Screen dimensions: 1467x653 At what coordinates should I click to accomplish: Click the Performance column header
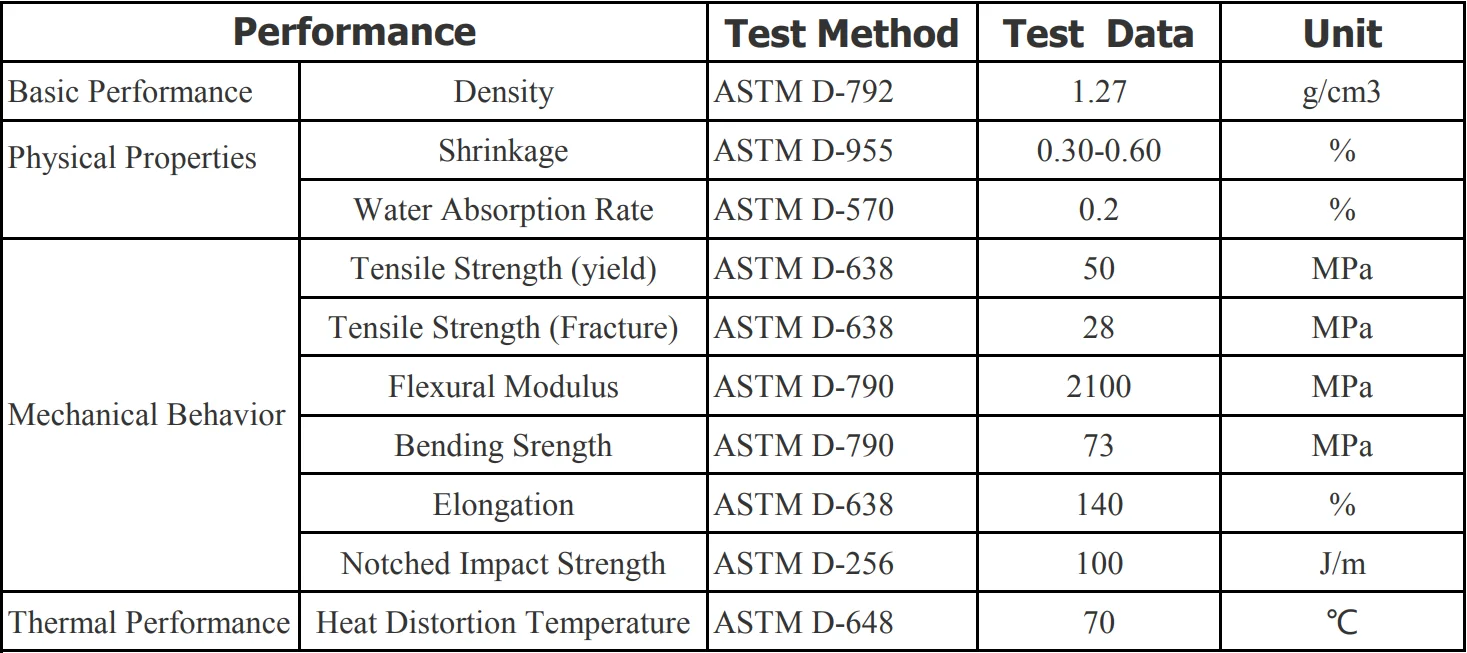(x=354, y=32)
